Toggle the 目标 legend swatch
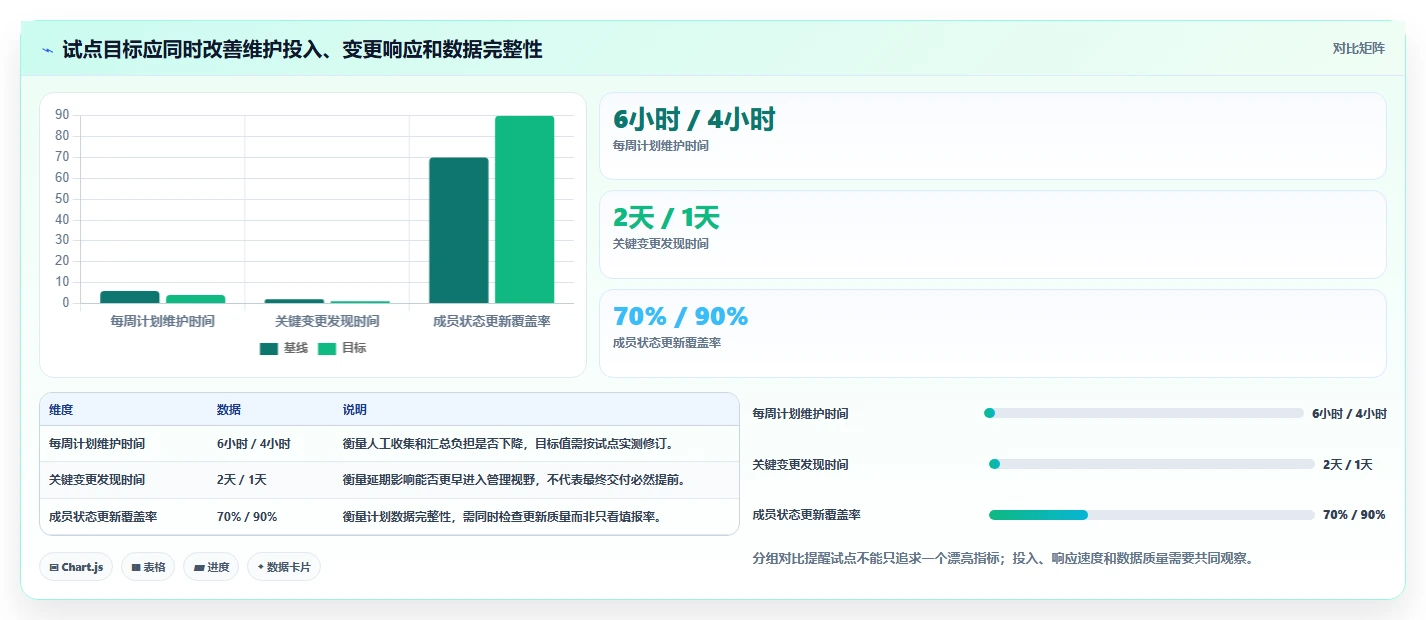The image size is (1426, 620). pos(327,349)
